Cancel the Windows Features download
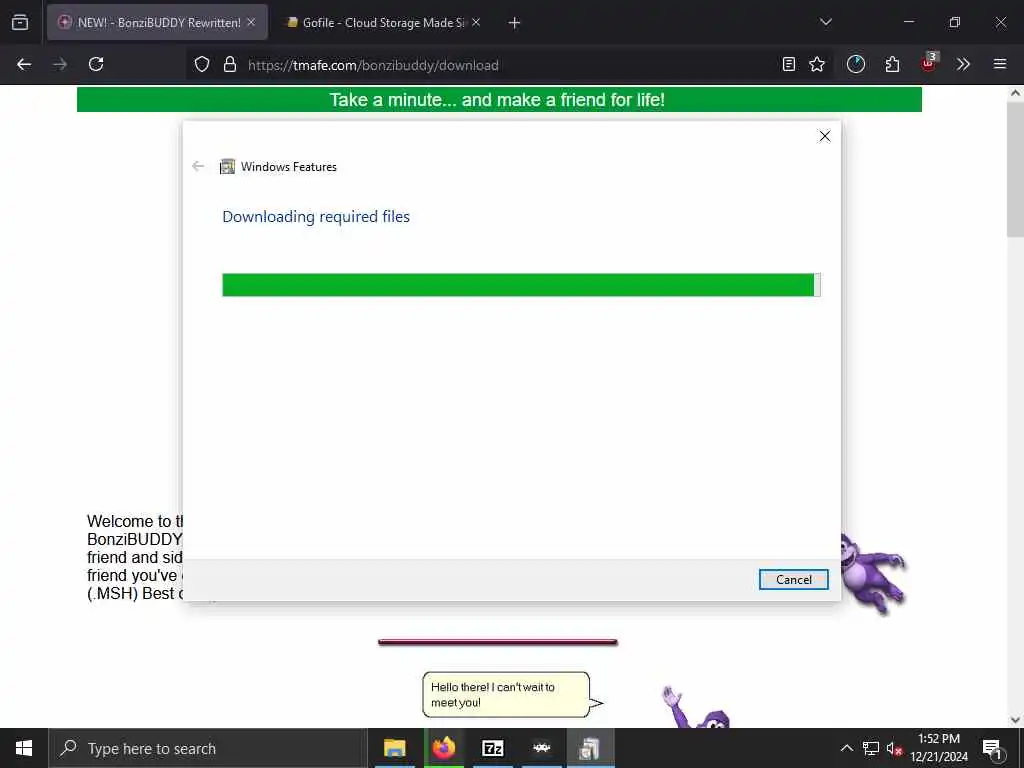Image resolution: width=1024 pixels, height=768 pixels. coord(793,579)
